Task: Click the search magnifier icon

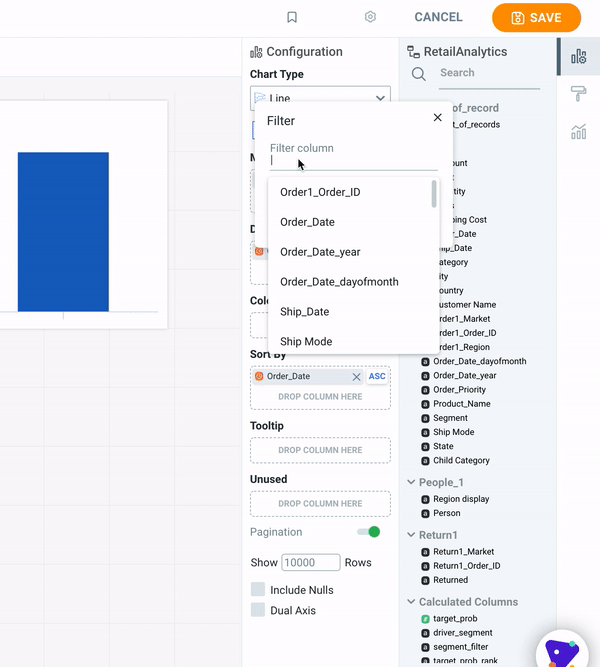Action: pyautogui.click(x=419, y=74)
